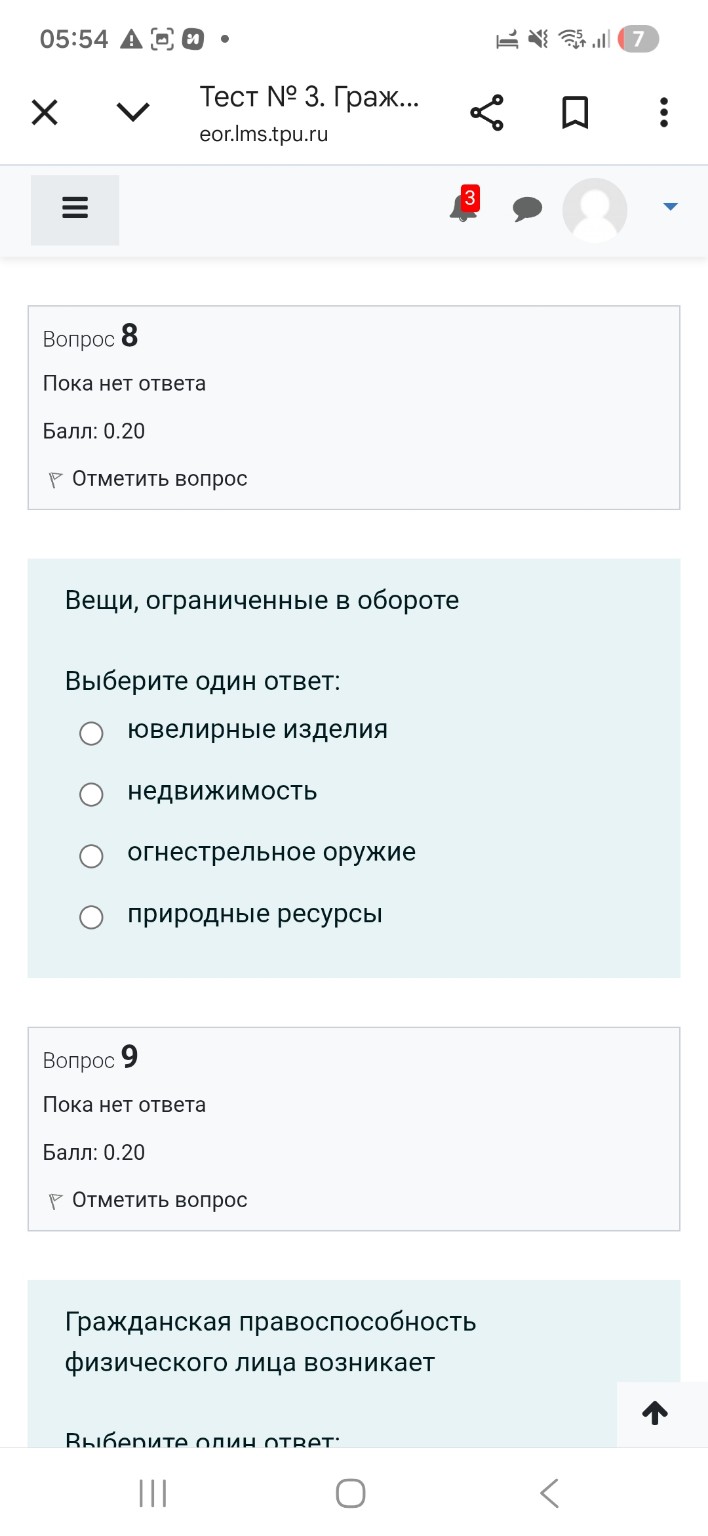Open the notifications bell with badge 3
The width and height of the screenshot is (708, 1536).
(x=461, y=210)
